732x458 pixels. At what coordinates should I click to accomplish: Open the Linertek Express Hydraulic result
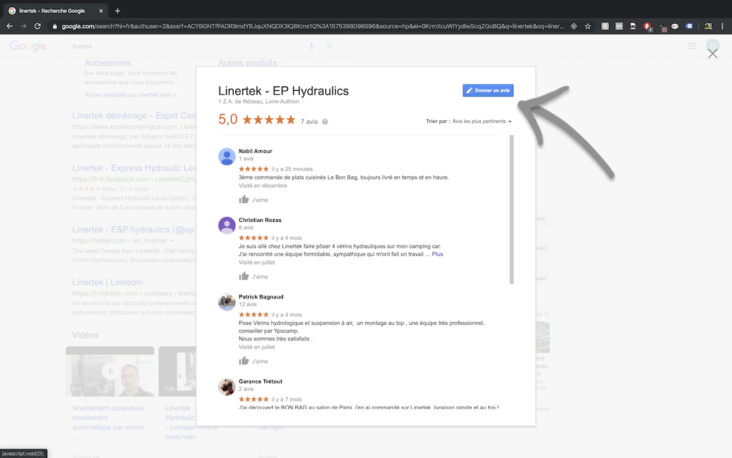(x=134, y=168)
